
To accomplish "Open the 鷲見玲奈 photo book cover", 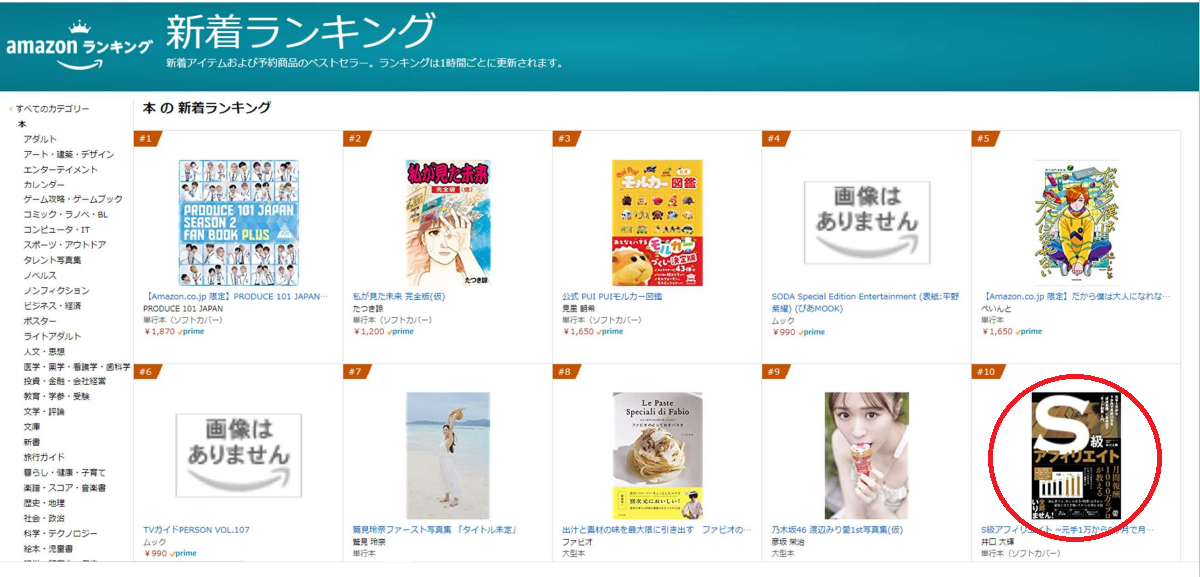I will (448, 455).
